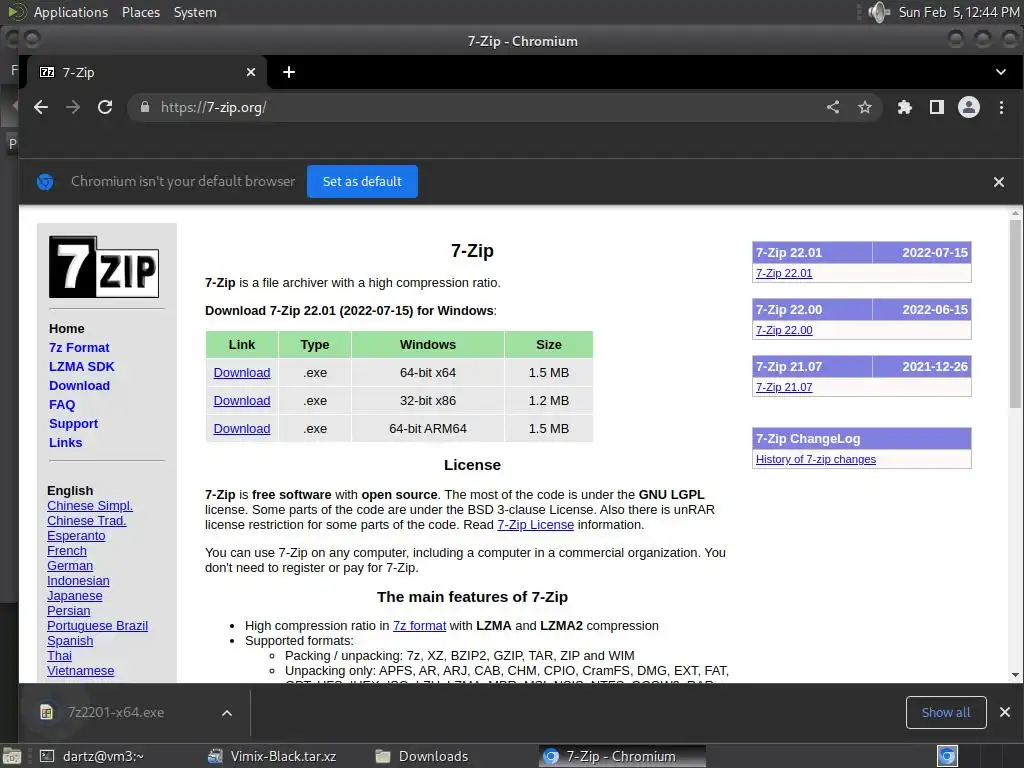
Task: Open a new tab with the plus button
Action: point(289,72)
